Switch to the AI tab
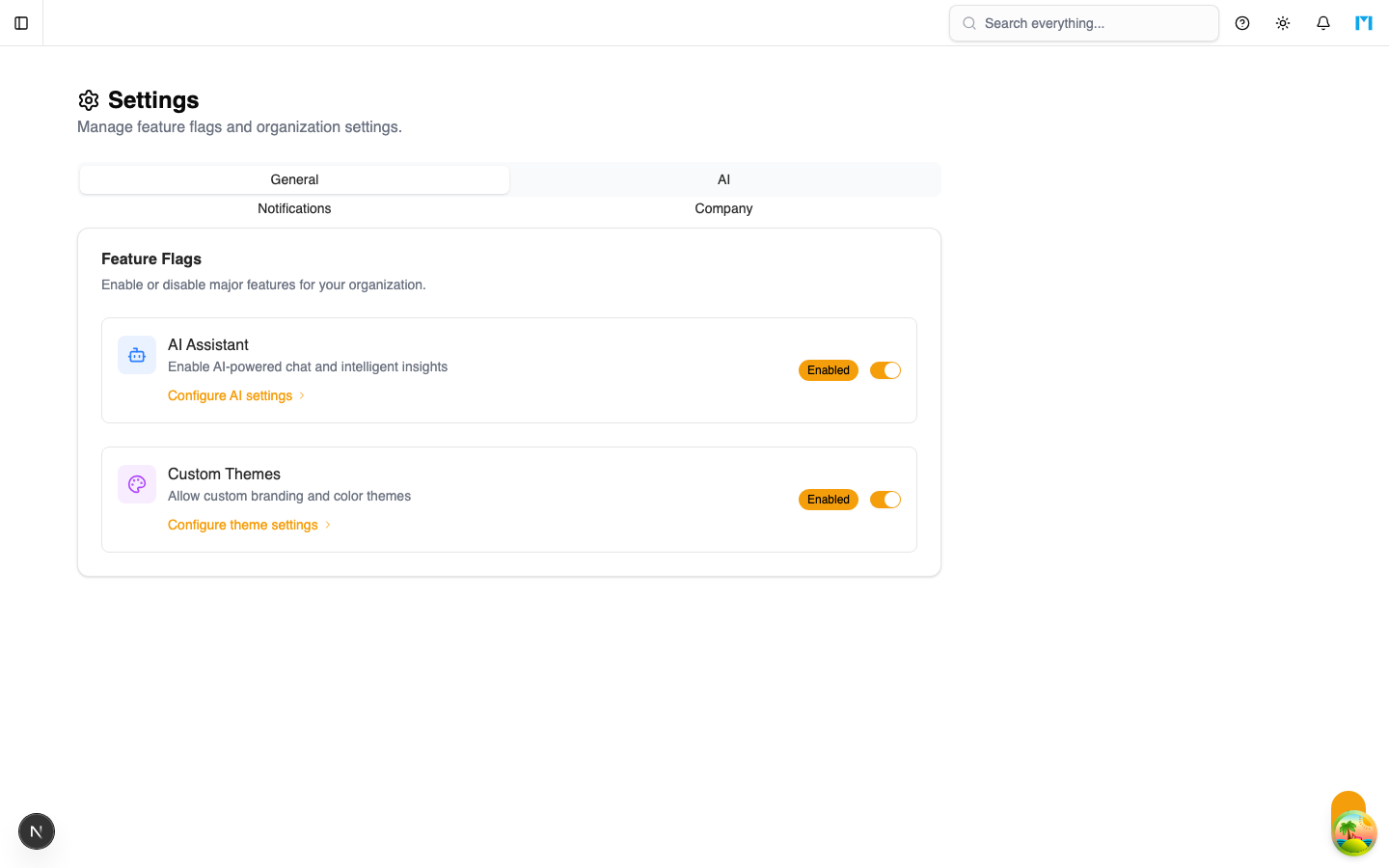This screenshot has width=1389, height=868. (x=723, y=179)
